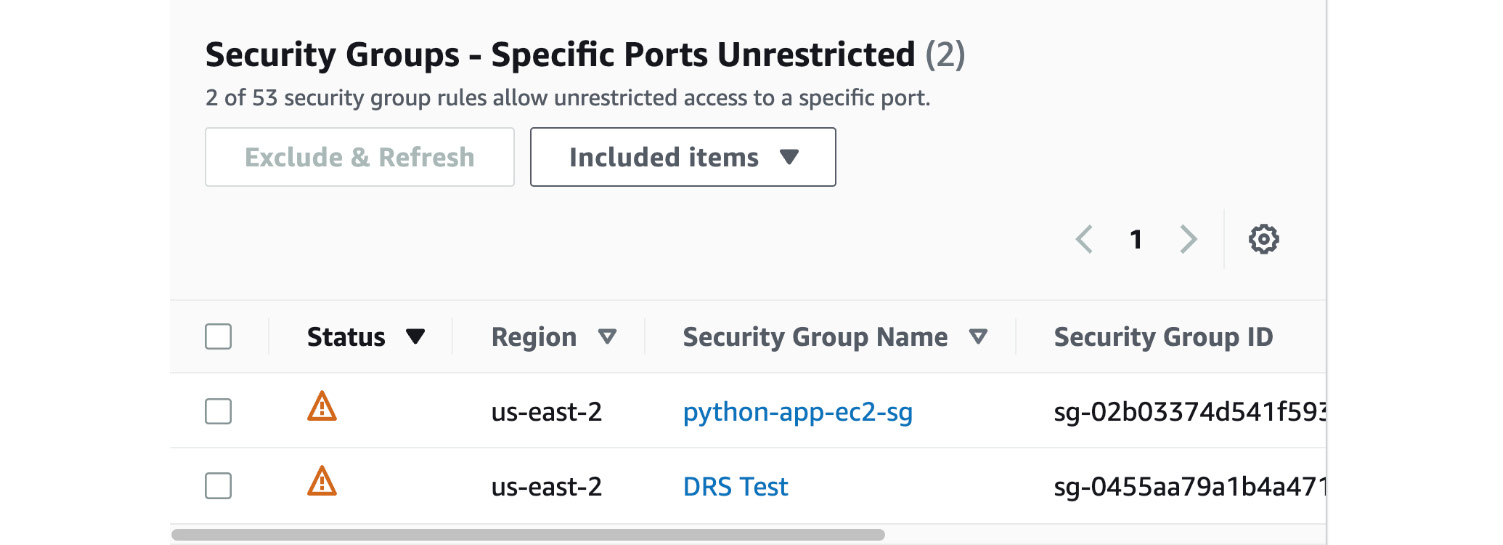The height and width of the screenshot is (545, 1503).
Task: Click the Exclude & Refresh button
Action: [360, 157]
